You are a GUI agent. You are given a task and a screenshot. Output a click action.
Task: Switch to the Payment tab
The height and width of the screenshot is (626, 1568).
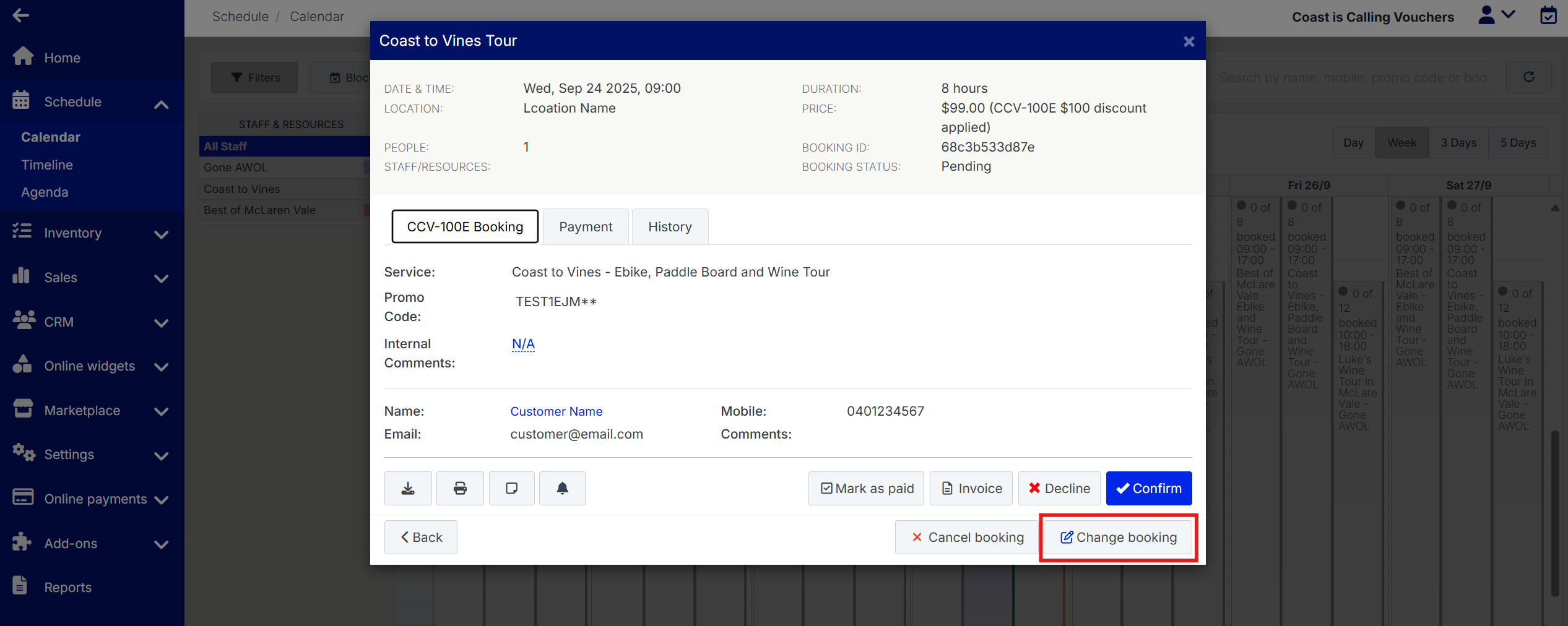[x=585, y=227]
